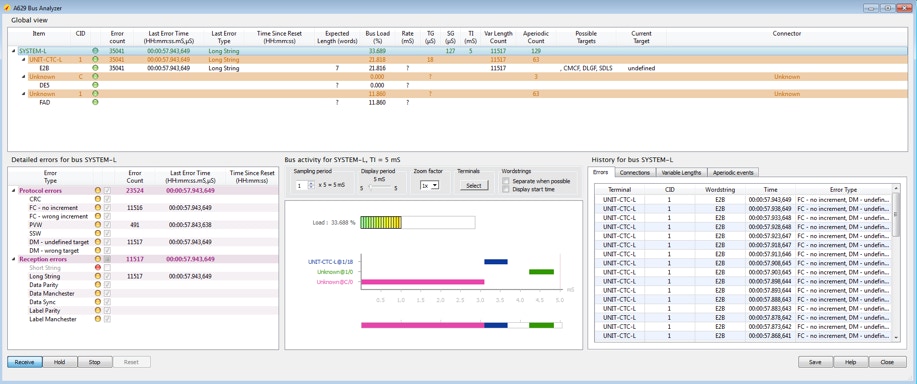The image size is (917, 384).
Task: Click orange status icon for Protocol errors
Action: 98,191
